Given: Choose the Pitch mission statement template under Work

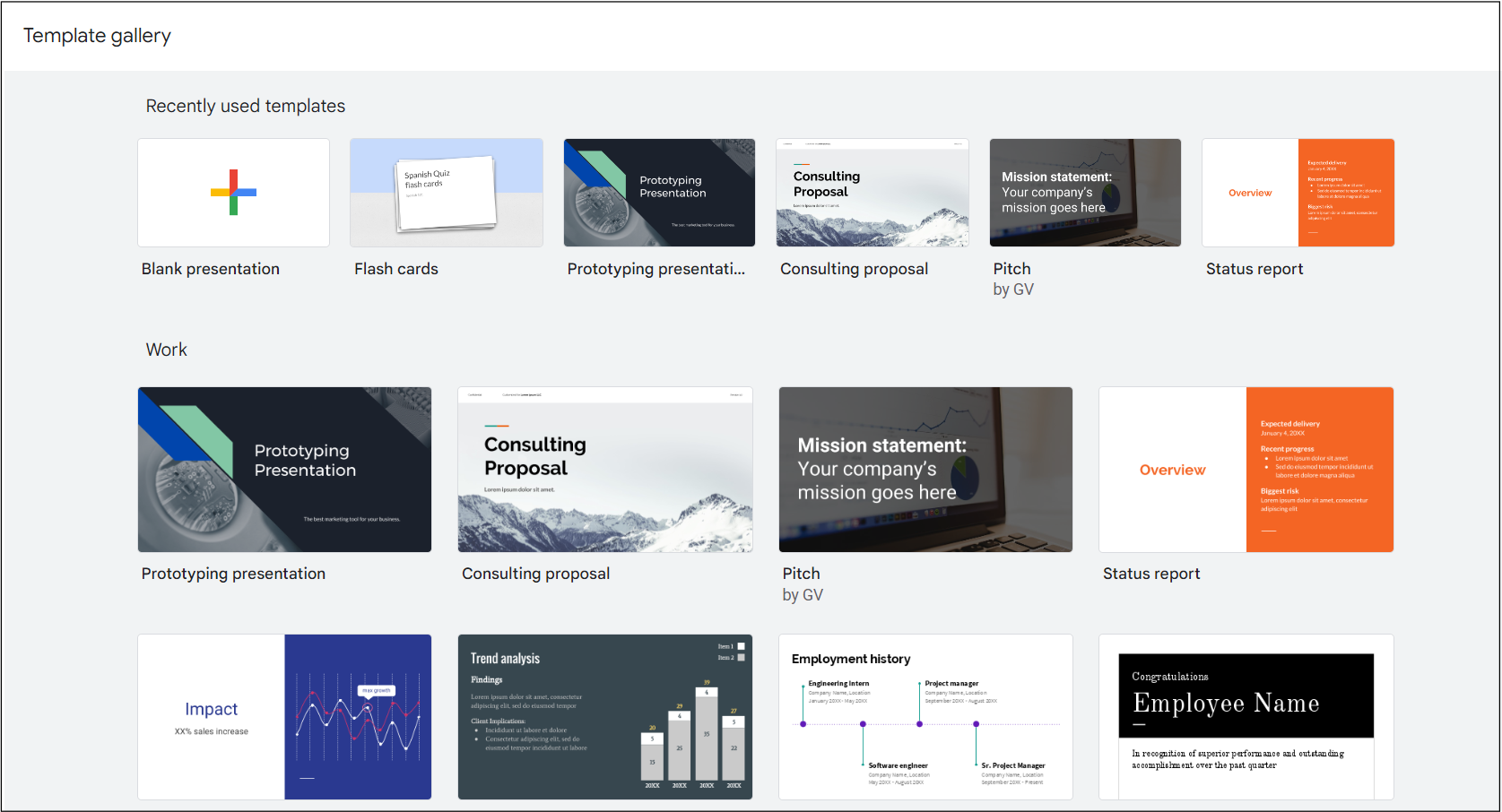Looking at the screenshot, I should [925, 470].
